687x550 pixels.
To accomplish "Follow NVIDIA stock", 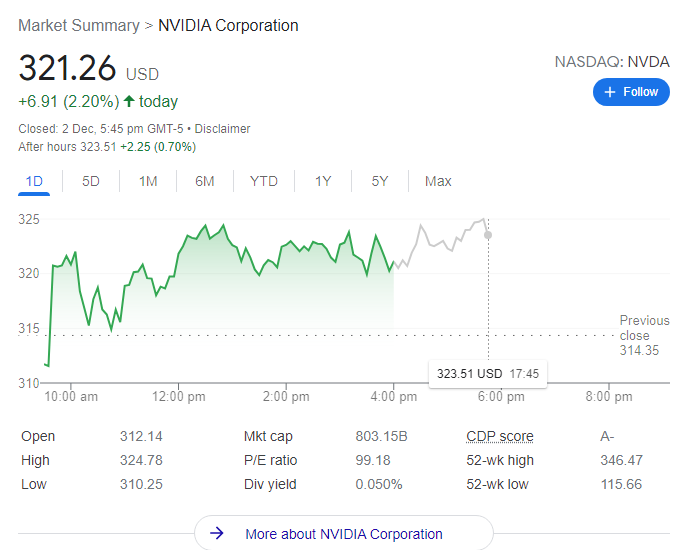I will (x=631, y=92).
